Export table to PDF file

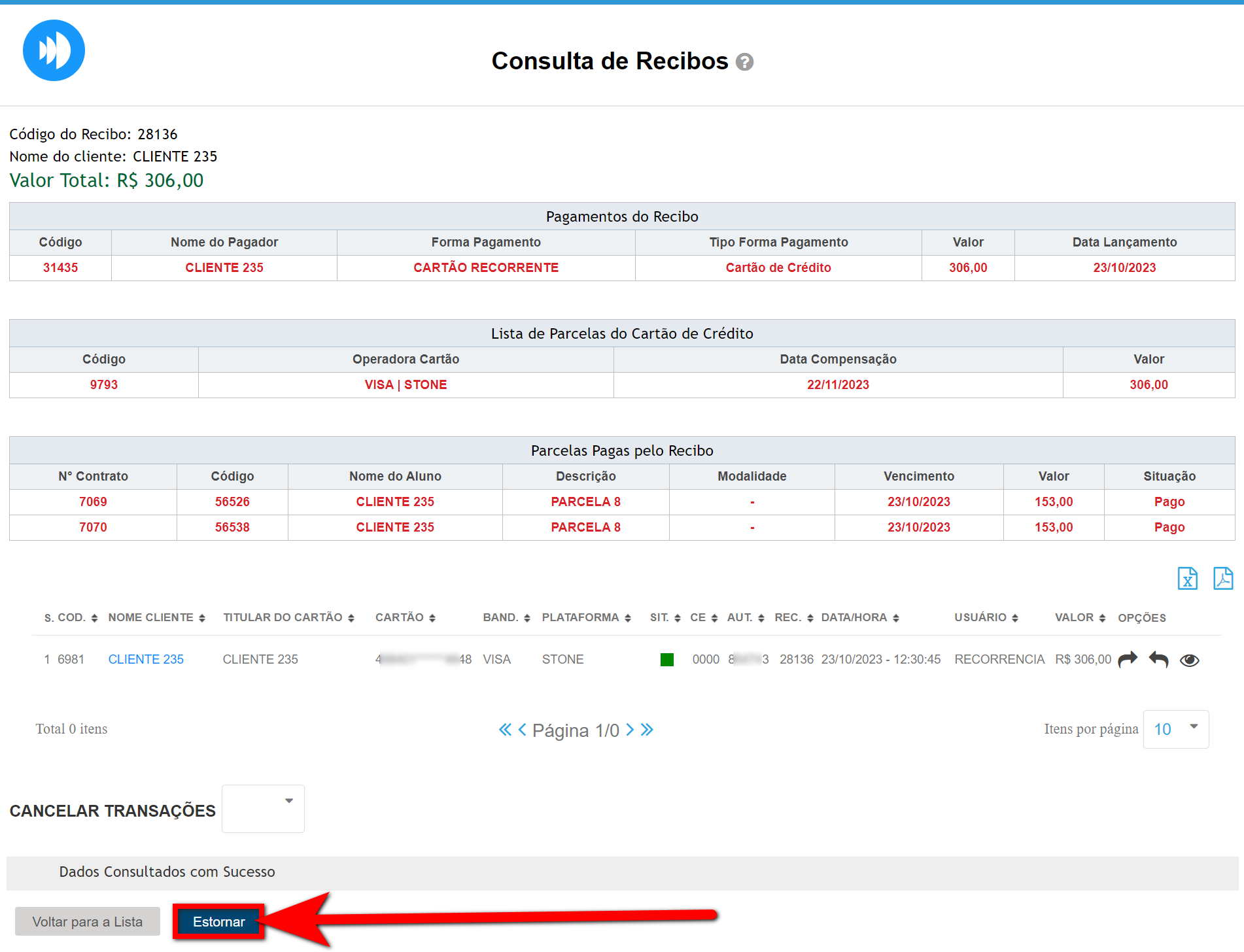pos(1222,579)
